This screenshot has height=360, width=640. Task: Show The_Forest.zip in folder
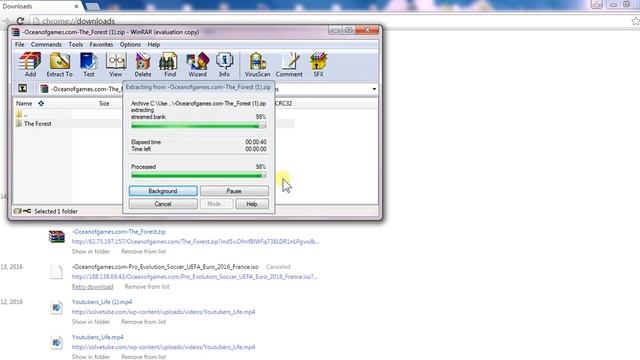91,251
